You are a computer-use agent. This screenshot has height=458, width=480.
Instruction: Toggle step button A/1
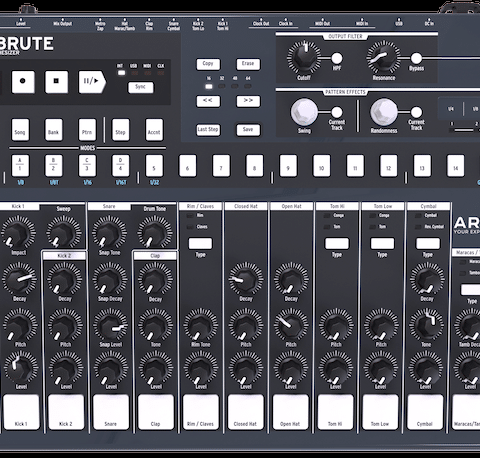pos(20,166)
